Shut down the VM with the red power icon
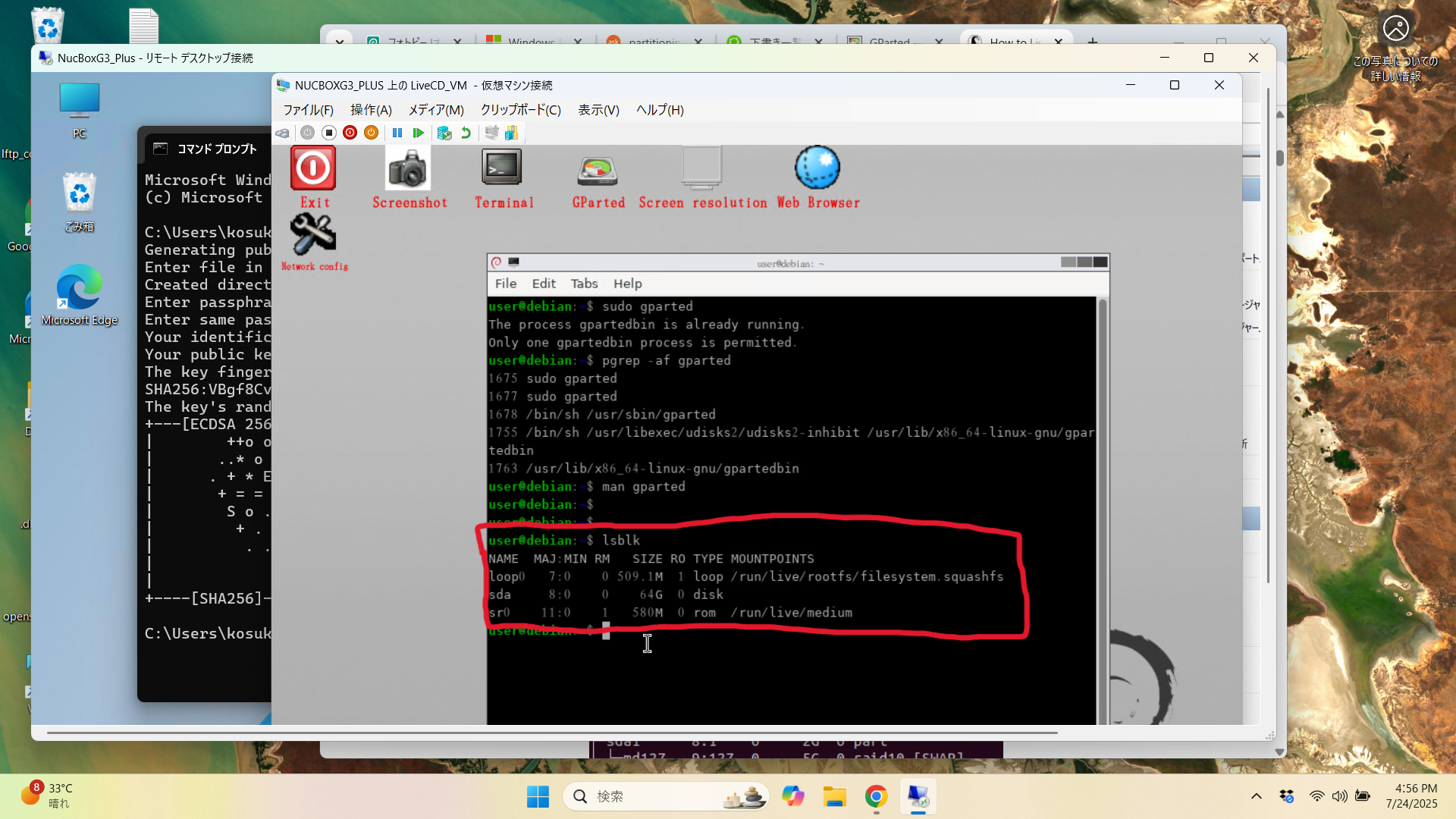 click(x=350, y=133)
